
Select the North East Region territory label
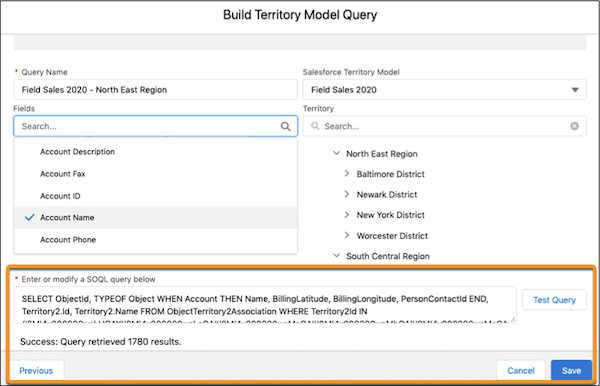382,154
